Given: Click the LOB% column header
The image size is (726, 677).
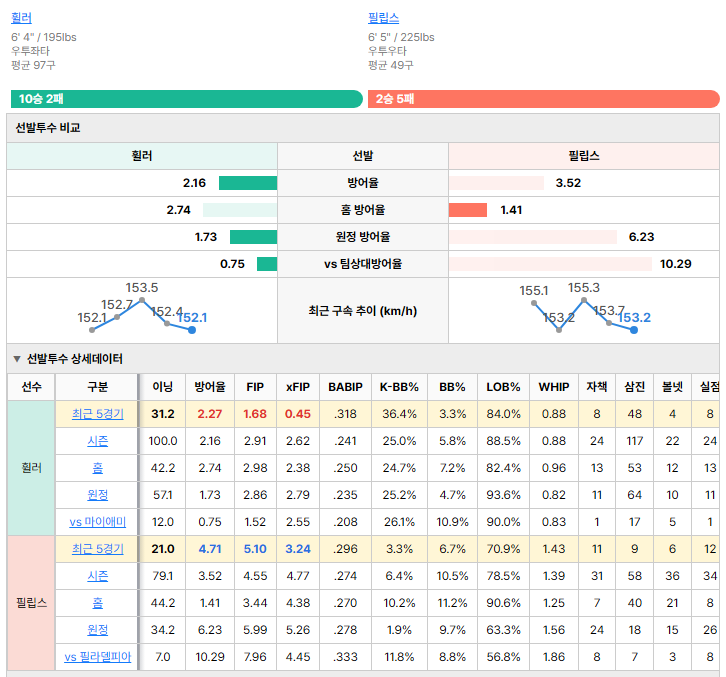Looking at the screenshot, I should [503, 387].
